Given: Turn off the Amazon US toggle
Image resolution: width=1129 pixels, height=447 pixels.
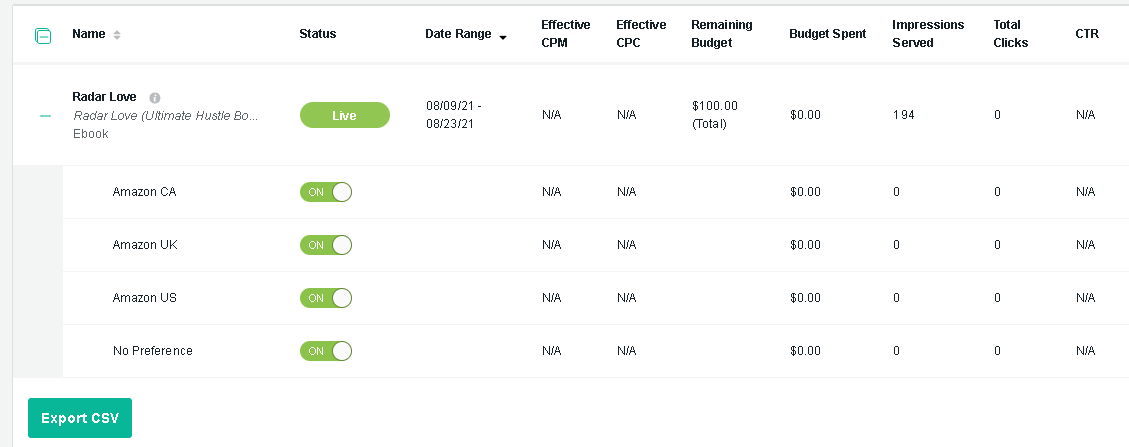Looking at the screenshot, I should tap(326, 298).
